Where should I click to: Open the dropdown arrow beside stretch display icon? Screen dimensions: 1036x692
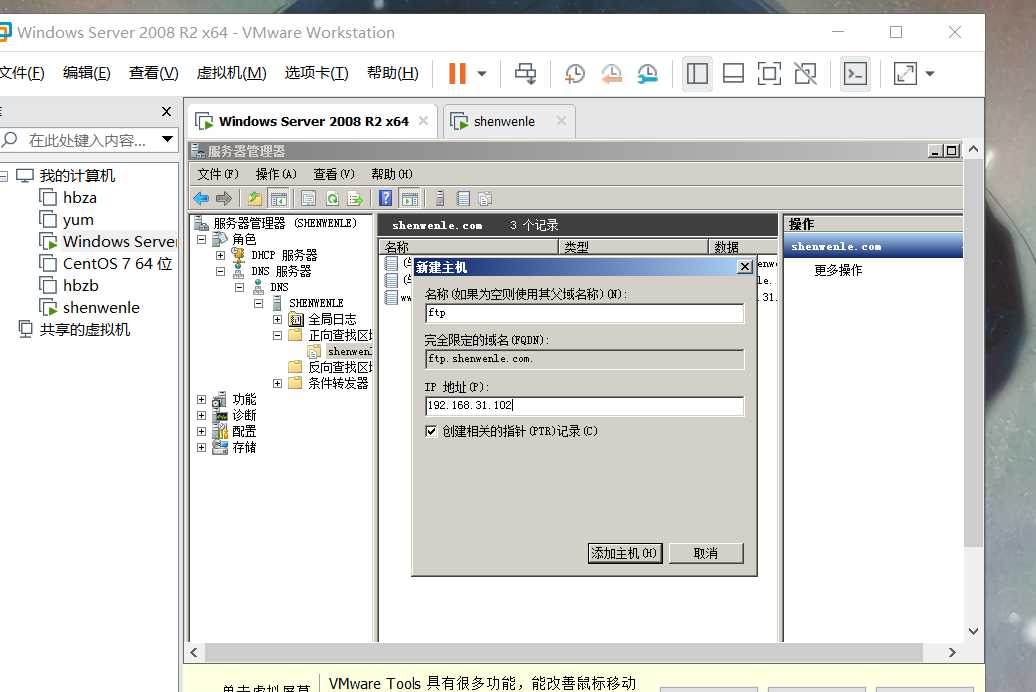point(930,74)
